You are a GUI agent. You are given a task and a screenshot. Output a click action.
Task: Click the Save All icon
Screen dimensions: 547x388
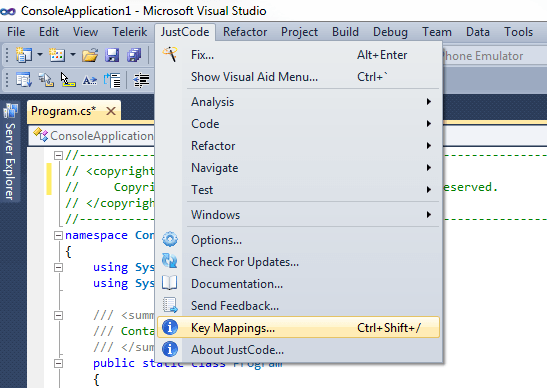(x=134, y=55)
